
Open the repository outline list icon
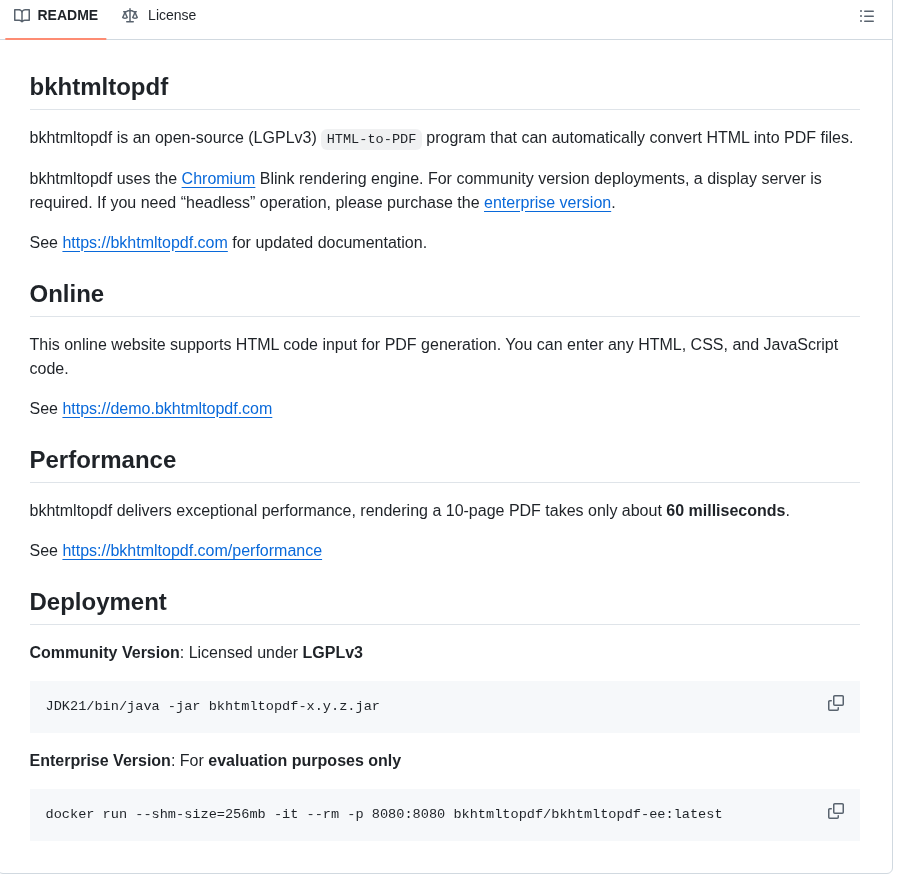coord(866,16)
